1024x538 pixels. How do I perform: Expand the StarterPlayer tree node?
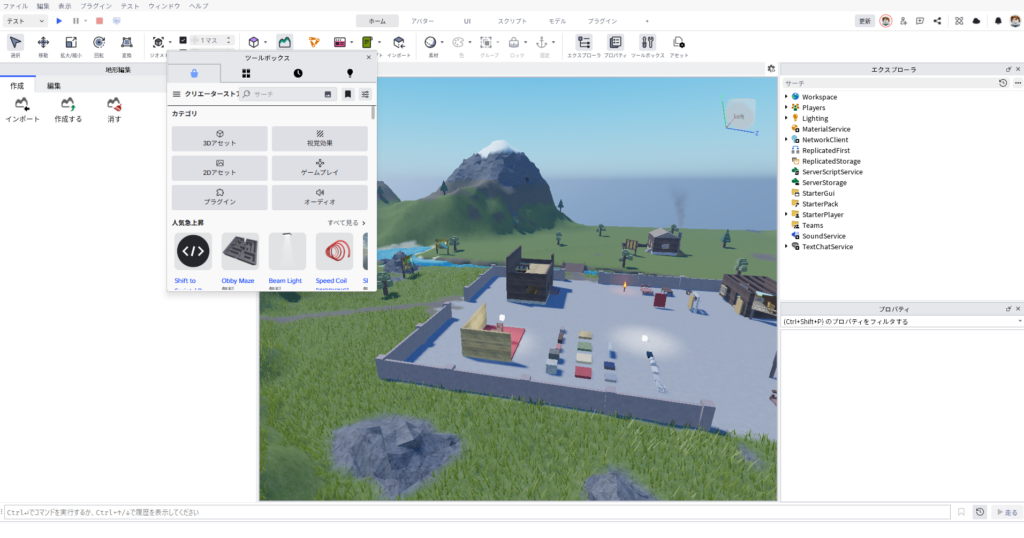pyautogui.click(x=786, y=215)
